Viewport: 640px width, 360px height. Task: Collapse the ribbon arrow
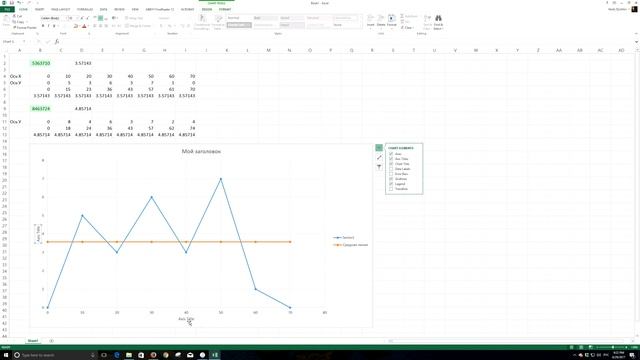click(636, 33)
